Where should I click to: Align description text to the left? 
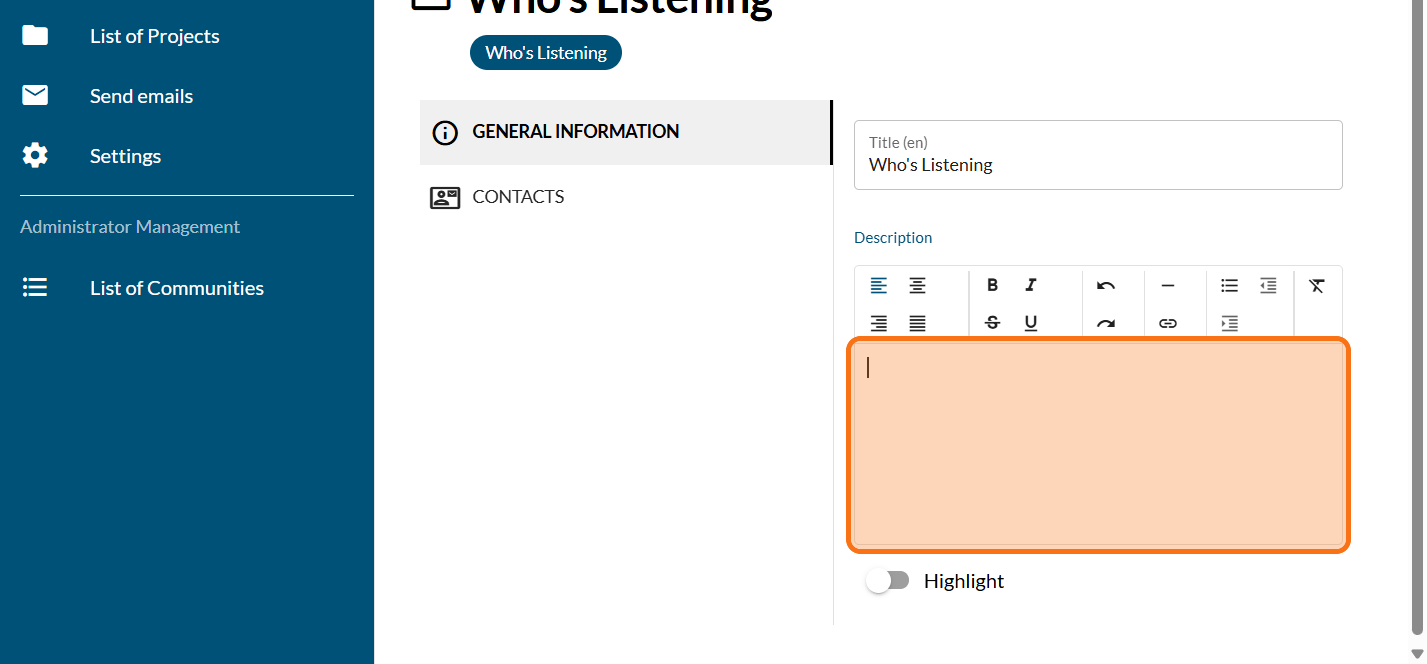click(x=878, y=286)
